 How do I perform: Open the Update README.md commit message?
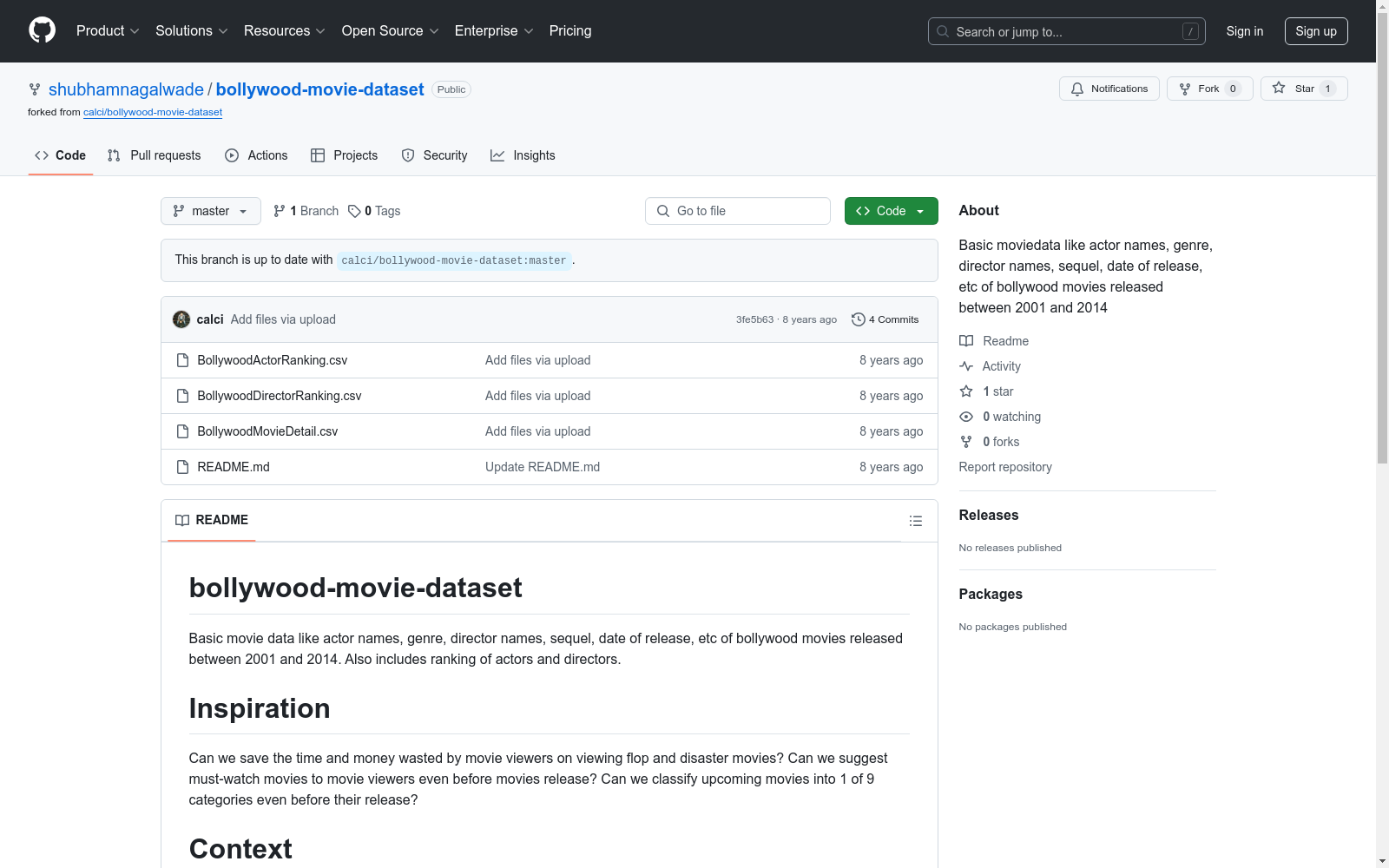(543, 467)
